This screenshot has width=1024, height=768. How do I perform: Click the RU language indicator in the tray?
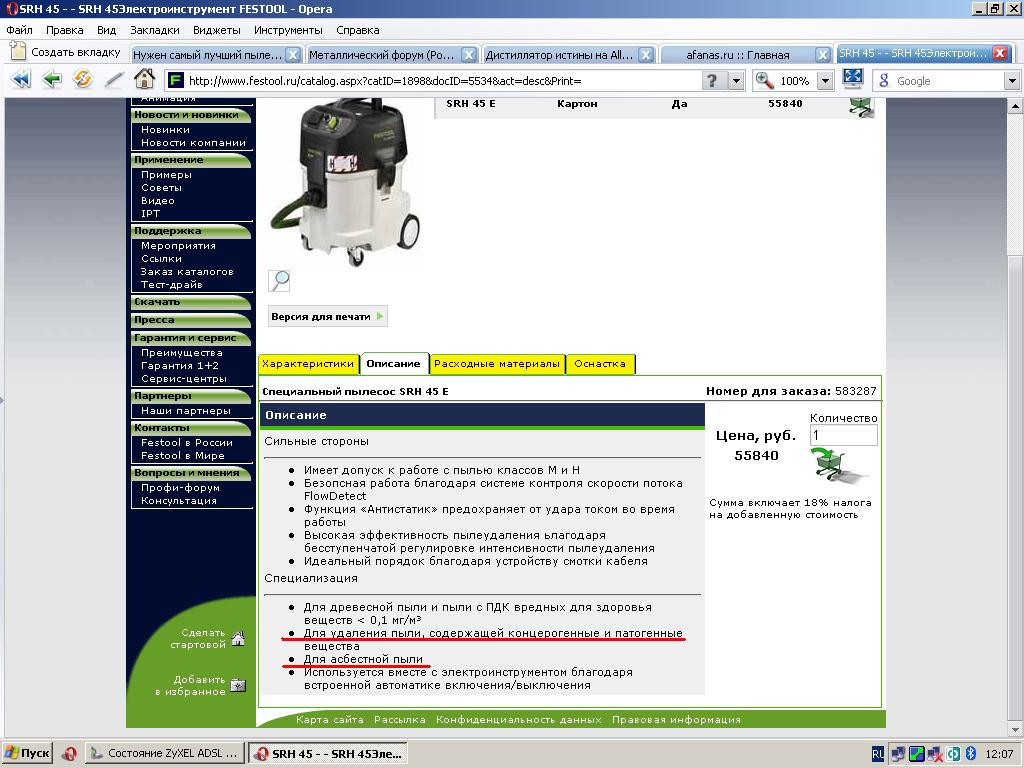point(878,754)
